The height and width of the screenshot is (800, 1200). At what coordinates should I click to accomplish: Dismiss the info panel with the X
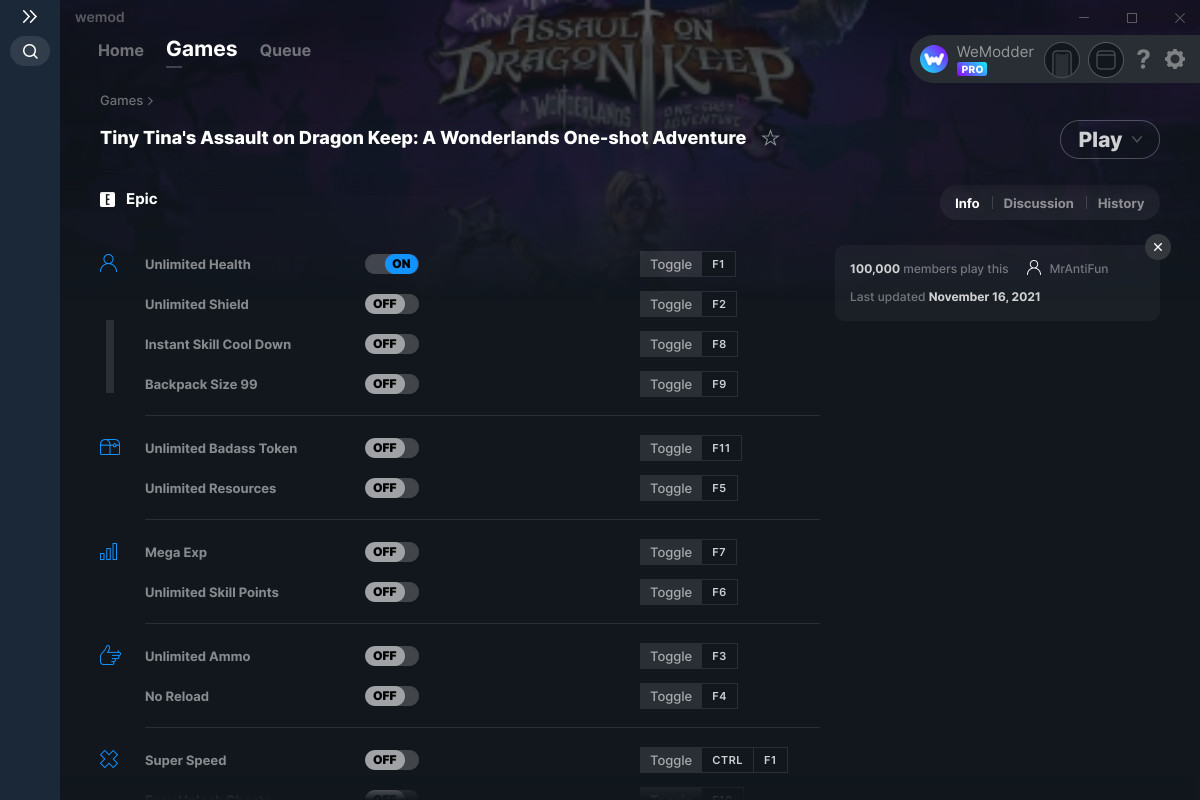[x=1157, y=247]
